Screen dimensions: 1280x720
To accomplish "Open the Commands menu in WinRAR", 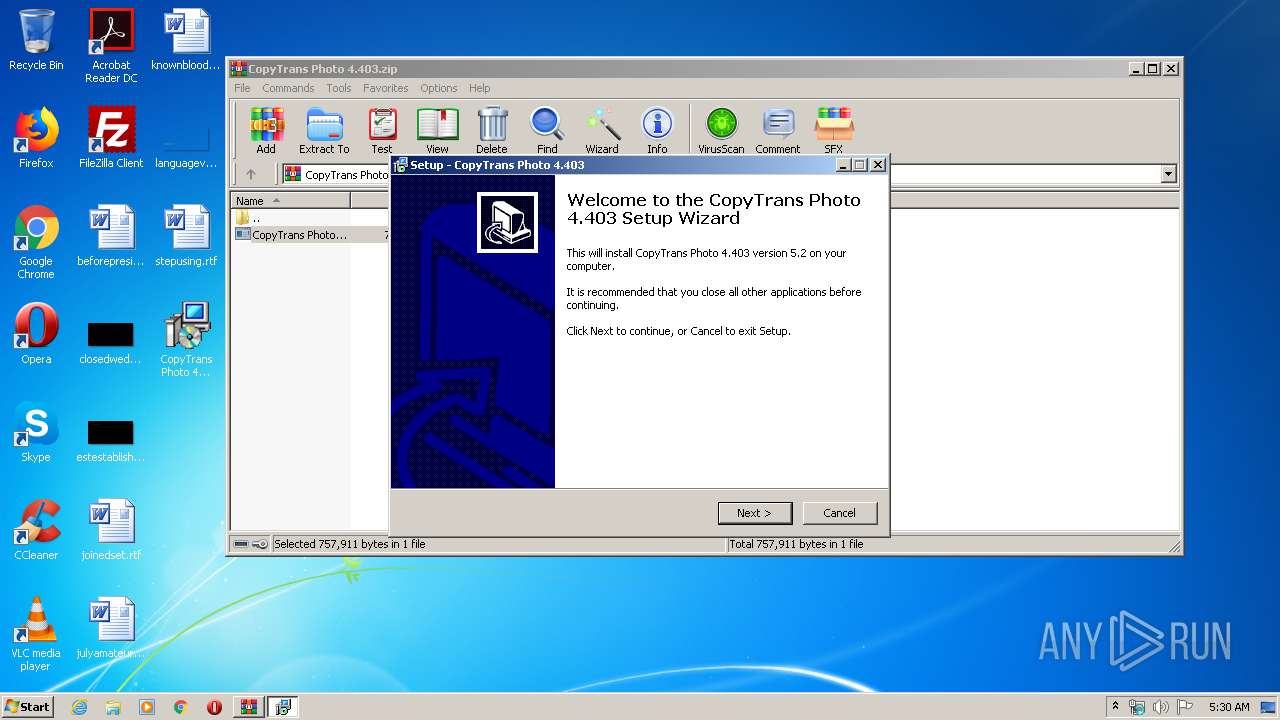I will (x=288, y=88).
